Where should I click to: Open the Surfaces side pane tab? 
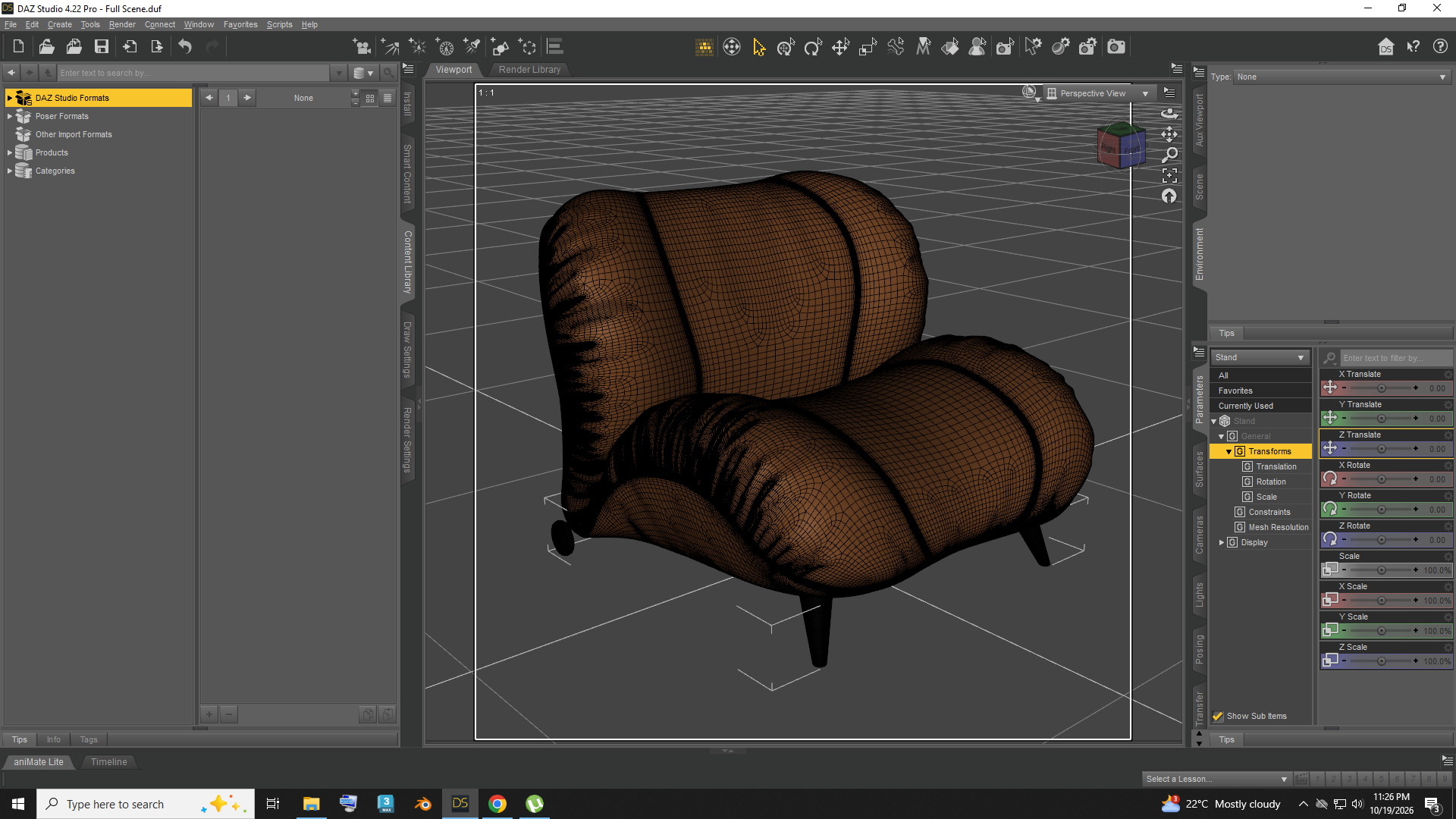point(1200,469)
